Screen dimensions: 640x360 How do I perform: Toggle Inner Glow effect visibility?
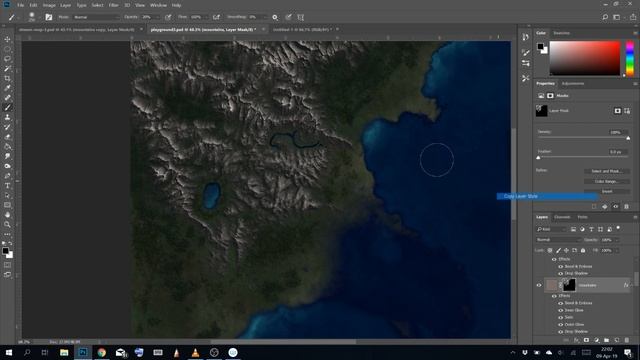point(560,310)
